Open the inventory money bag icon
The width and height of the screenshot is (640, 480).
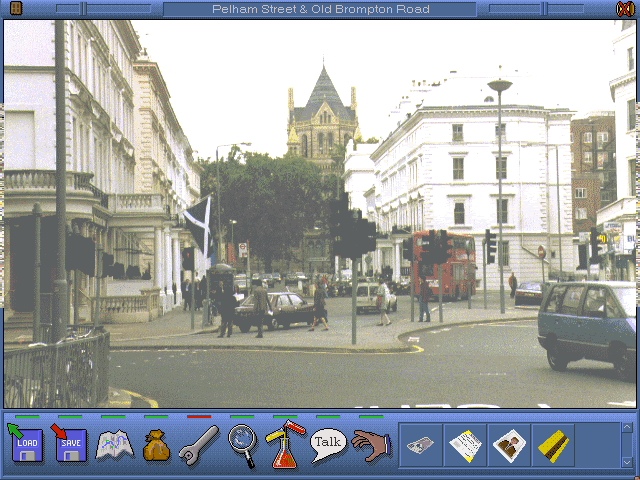coord(156,445)
